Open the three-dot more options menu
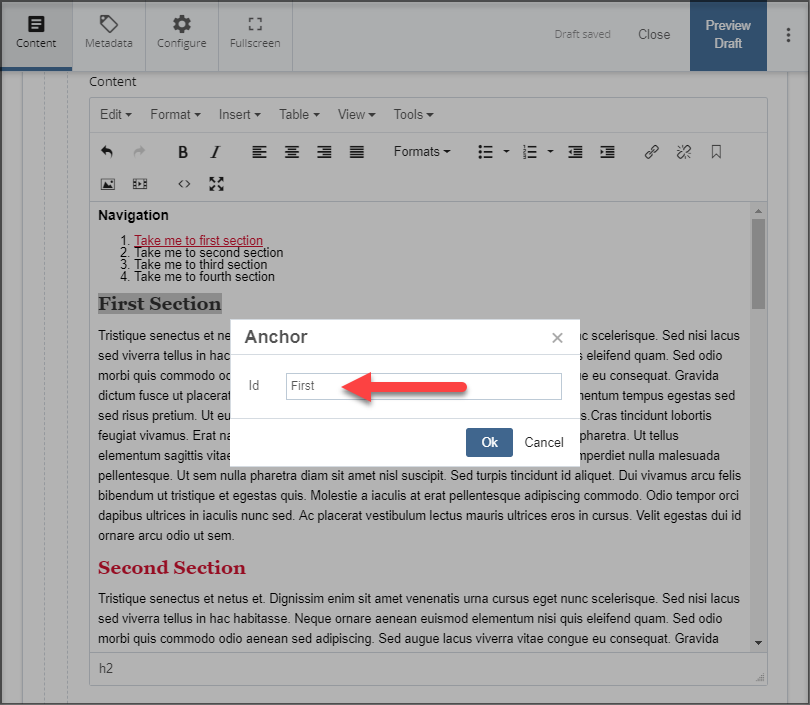The width and height of the screenshot is (810, 705). (x=788, y=35)
